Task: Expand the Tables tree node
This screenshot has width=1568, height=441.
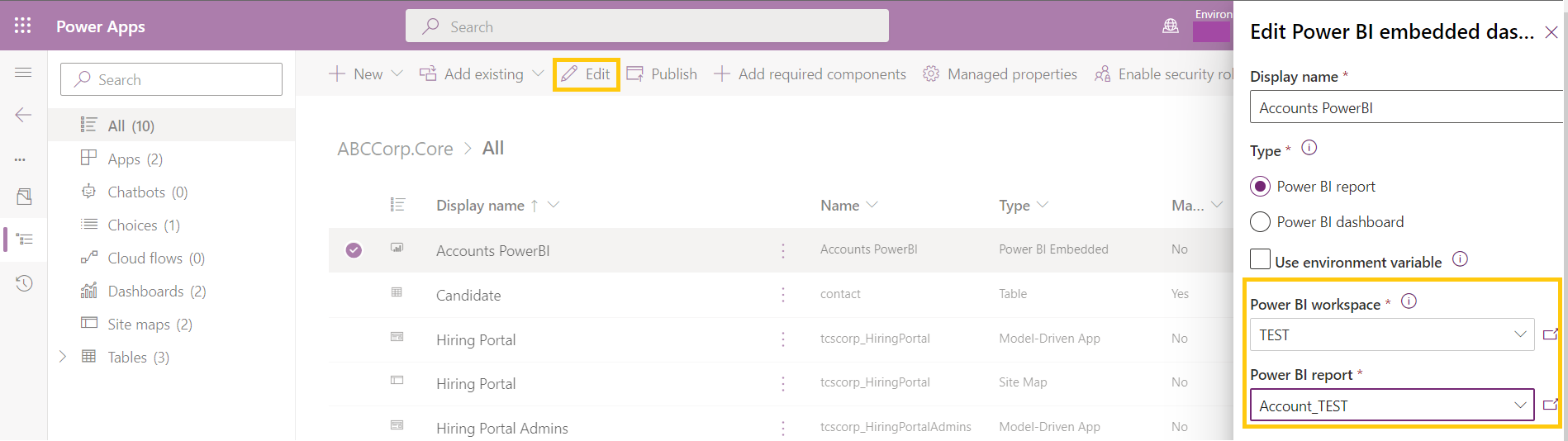Action: (x=63, y=357)
